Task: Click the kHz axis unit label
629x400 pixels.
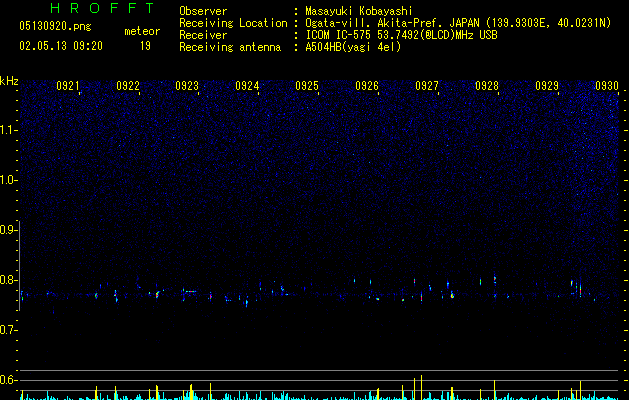Action: (x=9, y=81)
